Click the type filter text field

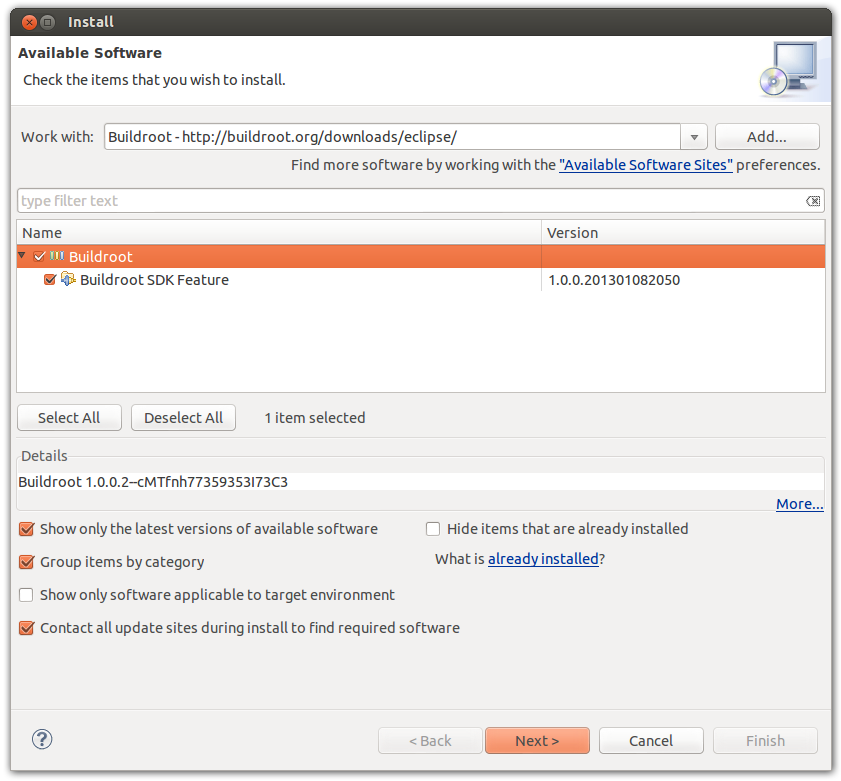420,201
